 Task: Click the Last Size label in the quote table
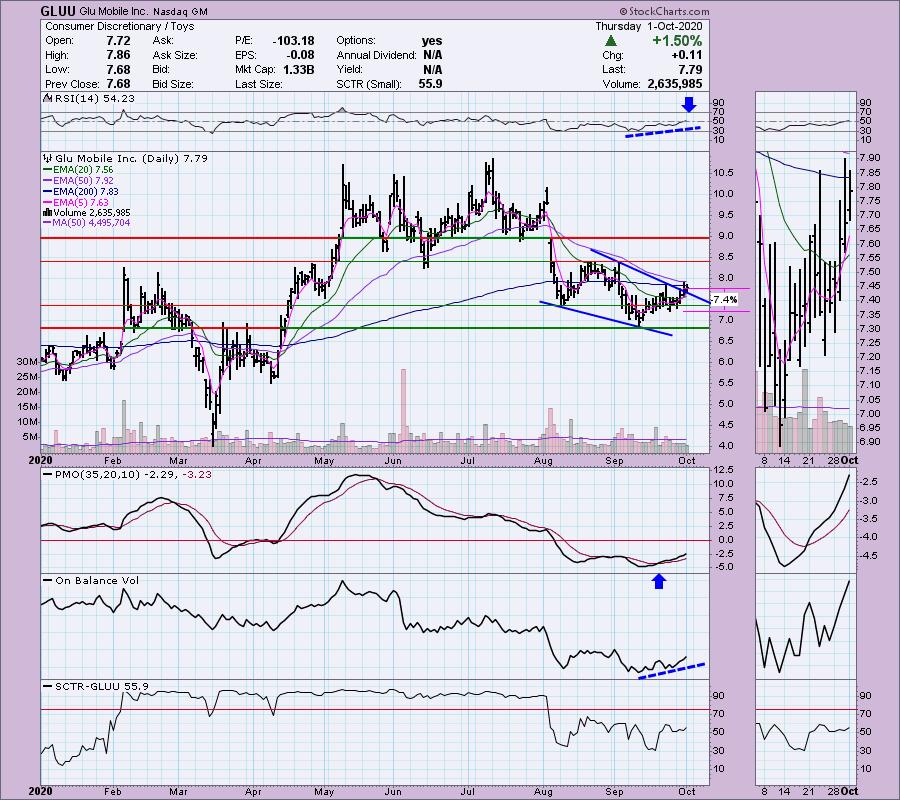tap(259, 84)
